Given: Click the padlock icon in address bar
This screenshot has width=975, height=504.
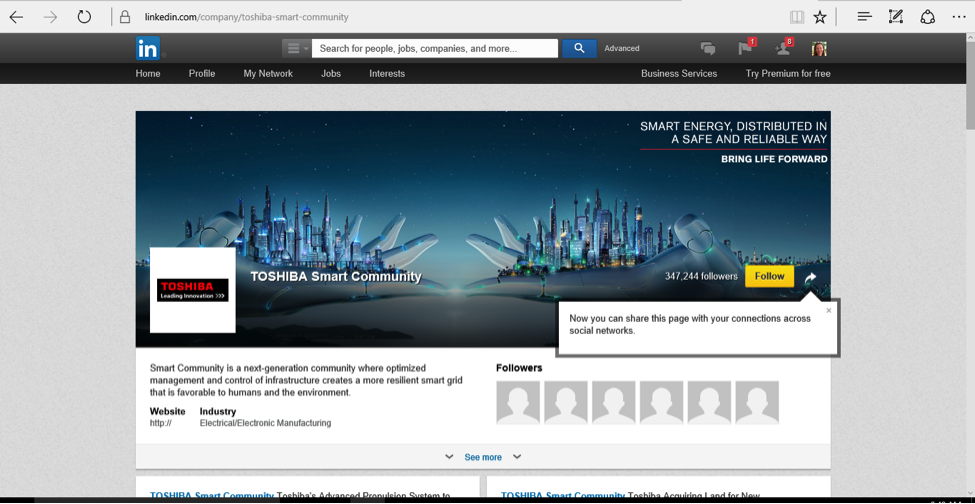Looking at the screenshot, I should [125, 17].
